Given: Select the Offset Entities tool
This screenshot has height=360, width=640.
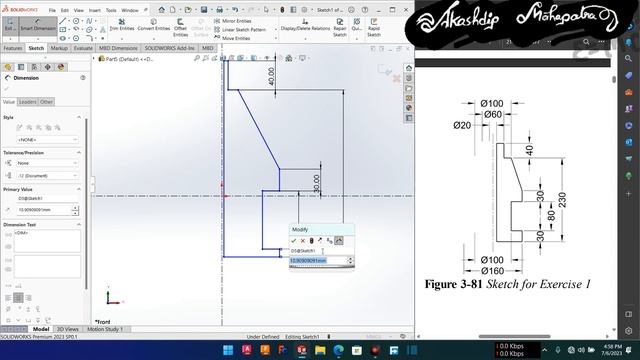Looking at the screenshot, I should click(x=180, y=28).
